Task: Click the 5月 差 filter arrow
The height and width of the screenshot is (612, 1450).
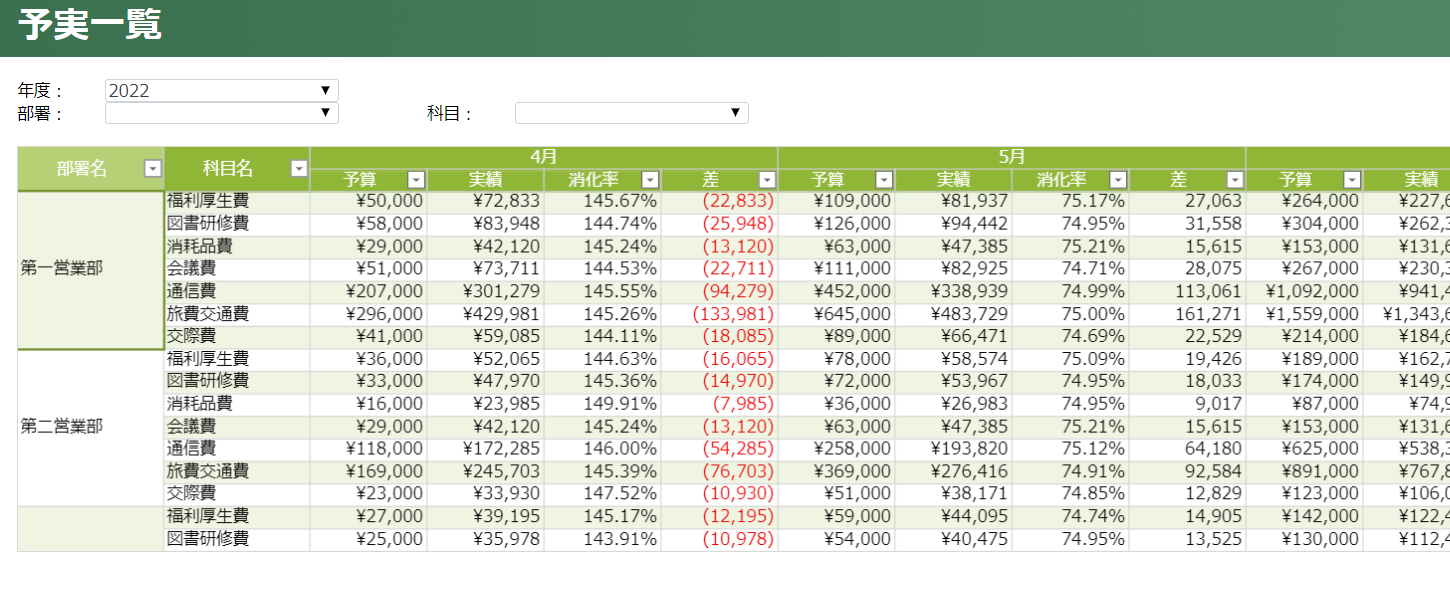Action: point(1235,180)
